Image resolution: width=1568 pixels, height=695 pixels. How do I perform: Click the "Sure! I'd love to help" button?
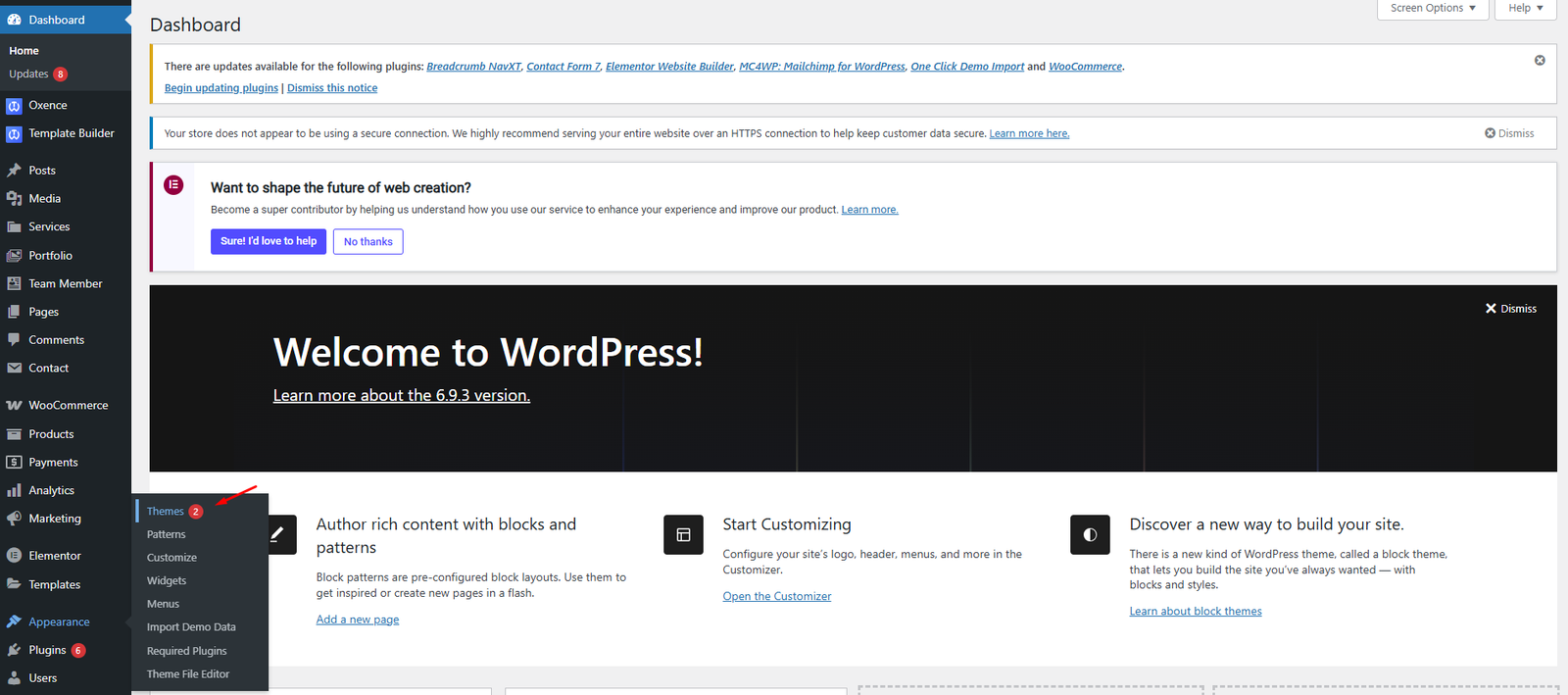(x=269, y=241)
